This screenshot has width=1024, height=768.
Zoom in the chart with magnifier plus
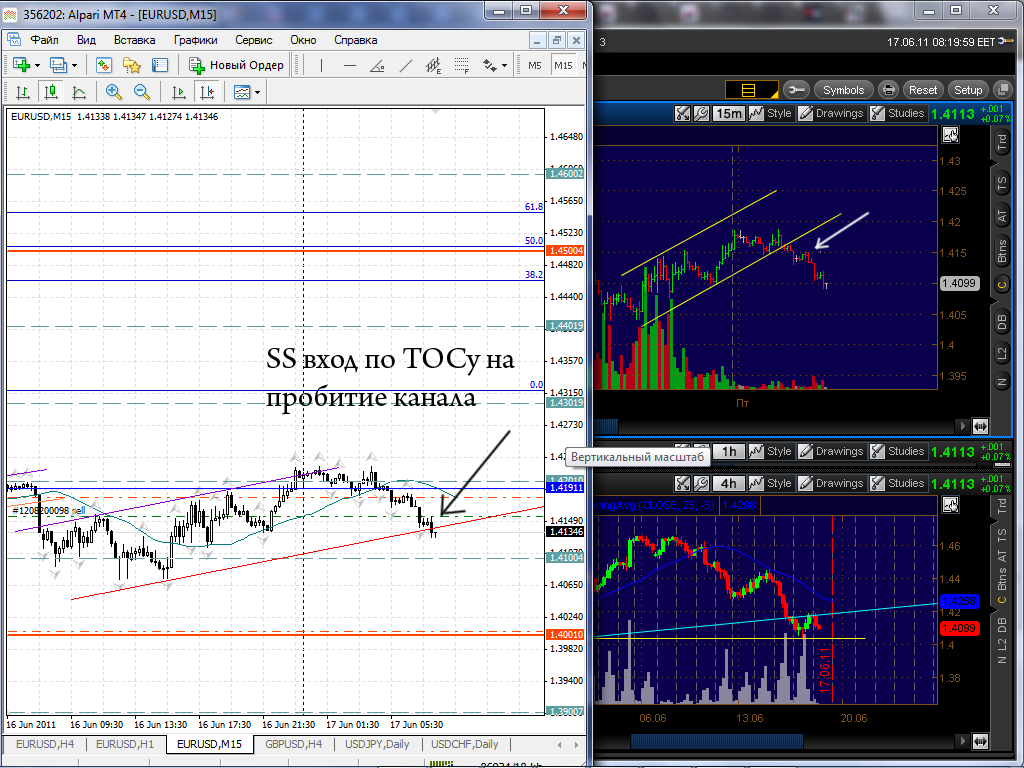click(114, 92)
